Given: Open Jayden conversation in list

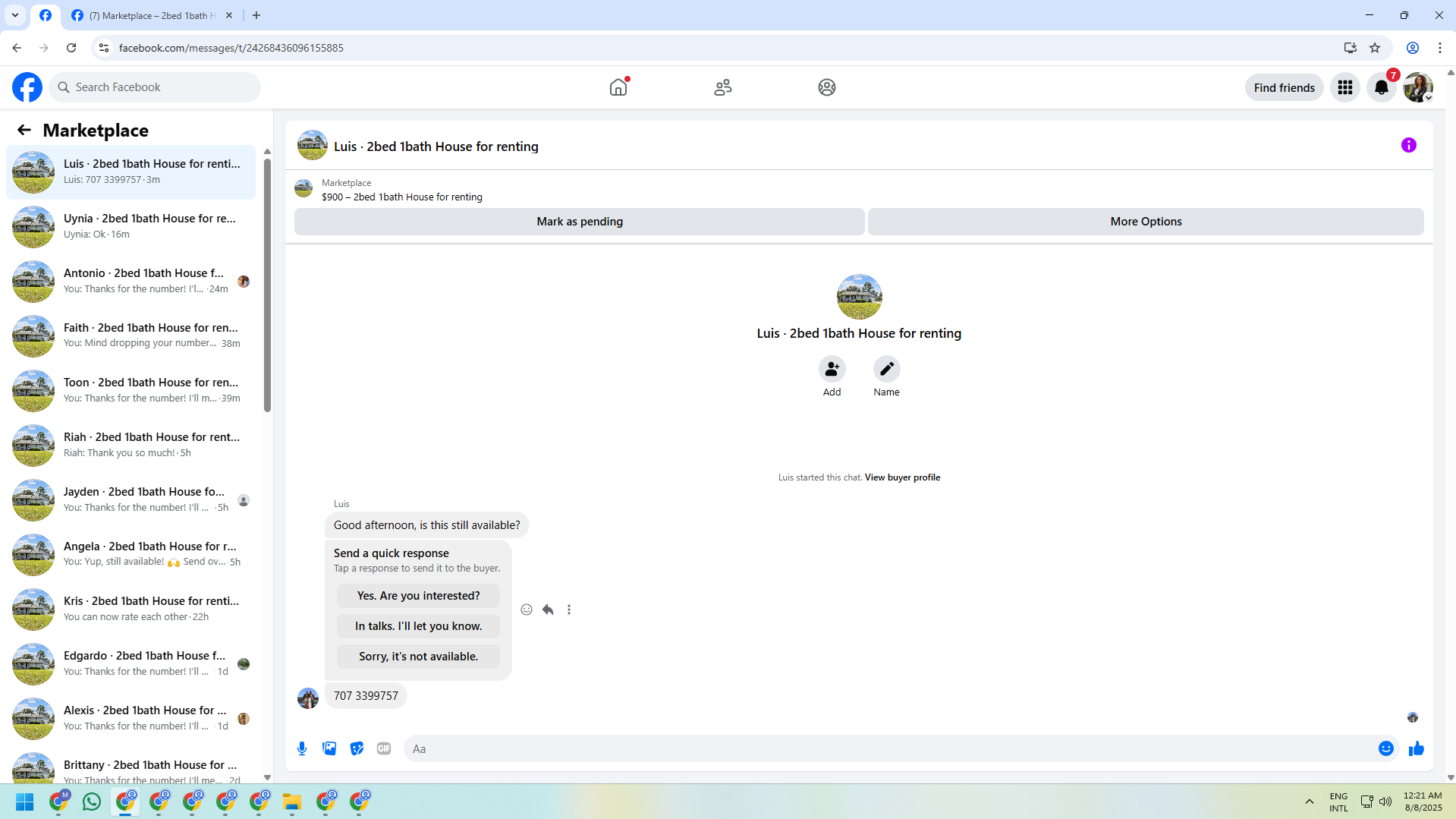Looking at the screenshot, I should point(131,500).
